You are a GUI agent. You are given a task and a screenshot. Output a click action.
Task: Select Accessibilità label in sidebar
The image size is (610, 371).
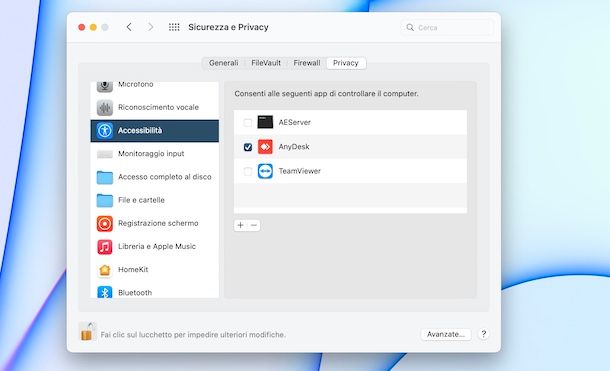point(140,131)
